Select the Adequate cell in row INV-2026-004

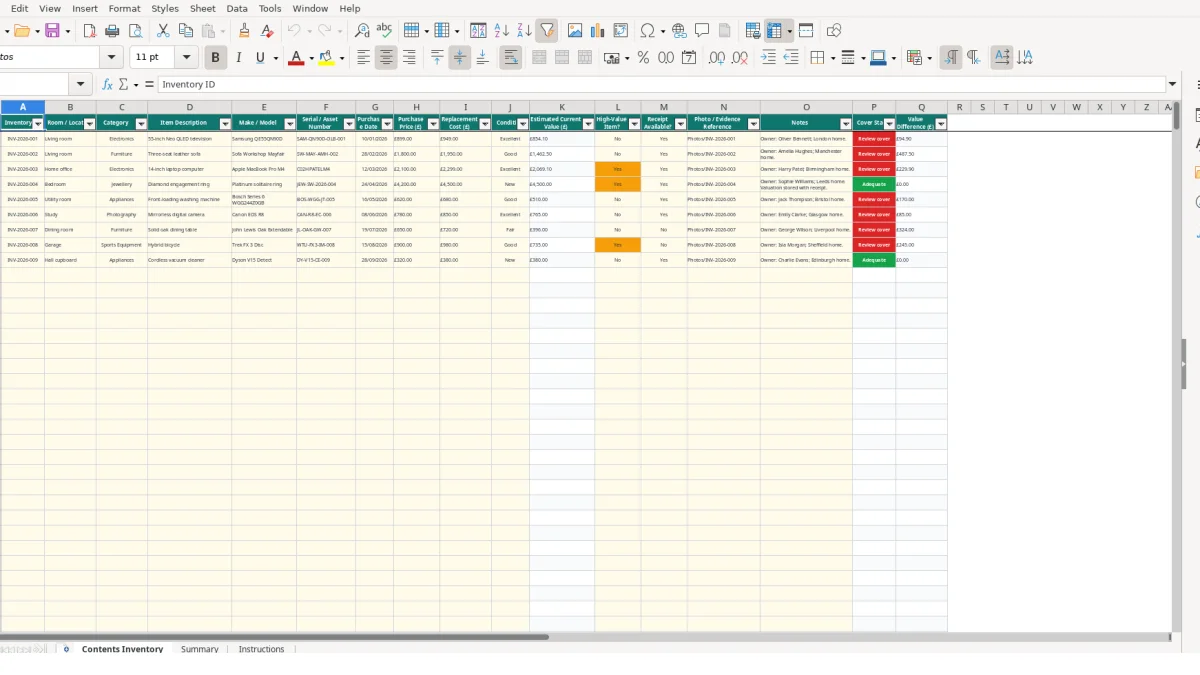coord(874,184)
